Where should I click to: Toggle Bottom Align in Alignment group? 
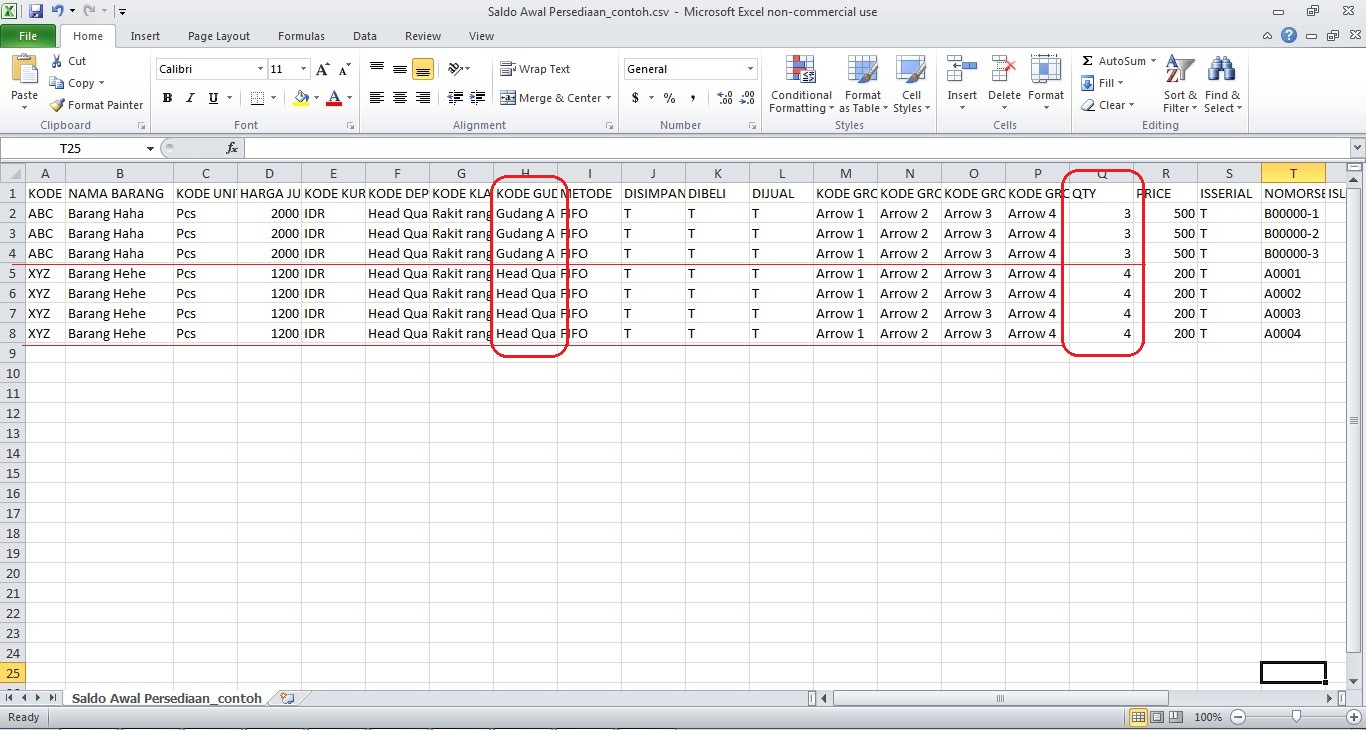click(x=423, y=69)
